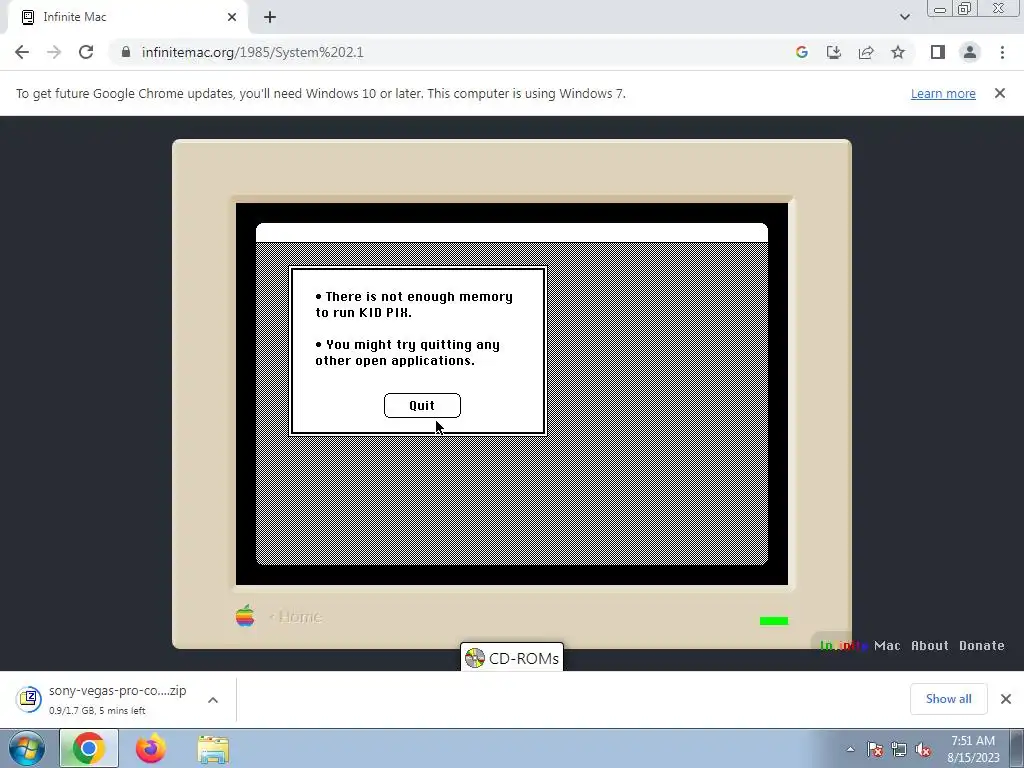Open the Donate link
The height and width of the screenshot is (768, 1024).
(982, 645)
